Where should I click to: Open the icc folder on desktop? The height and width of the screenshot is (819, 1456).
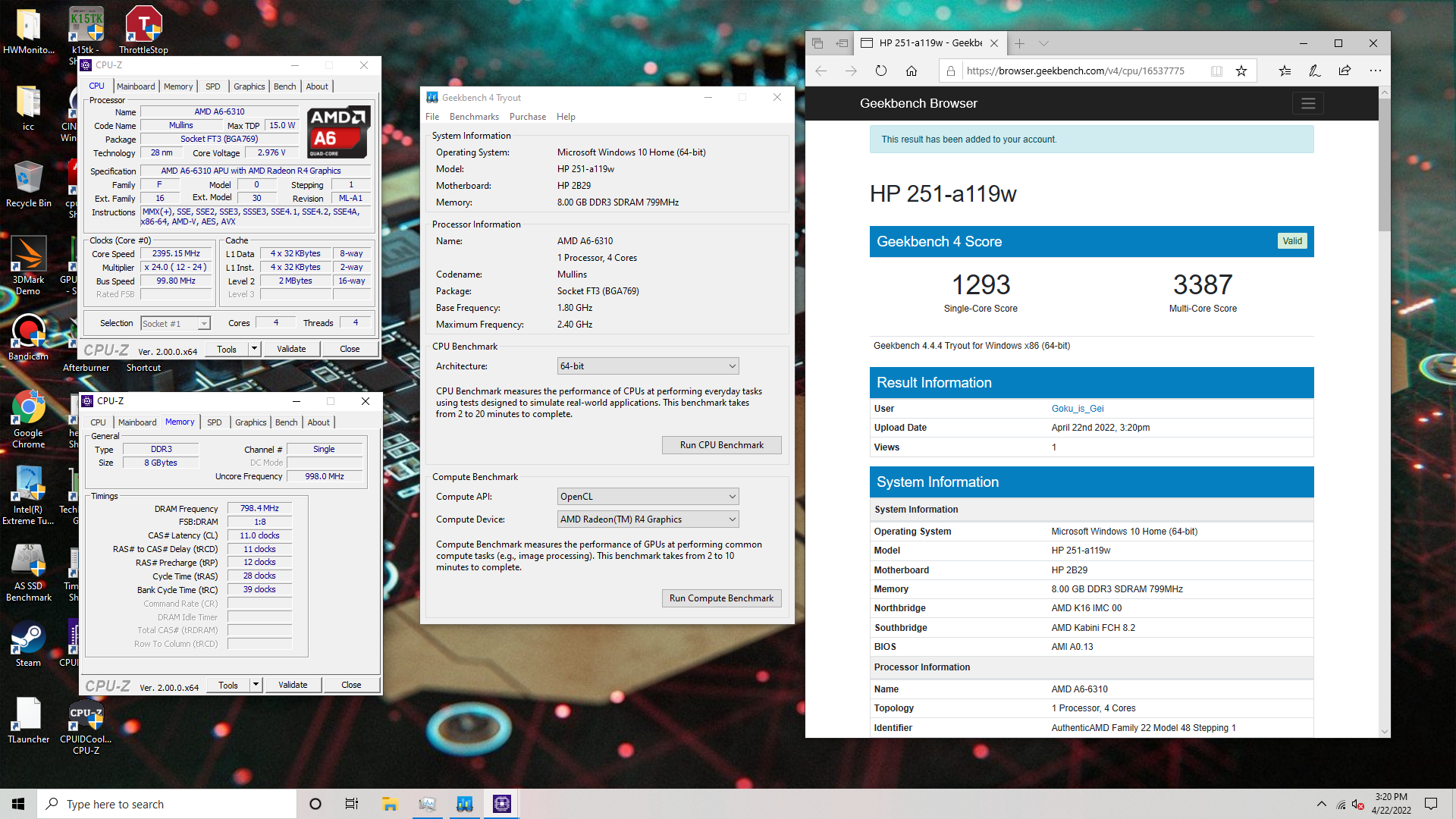29,107
